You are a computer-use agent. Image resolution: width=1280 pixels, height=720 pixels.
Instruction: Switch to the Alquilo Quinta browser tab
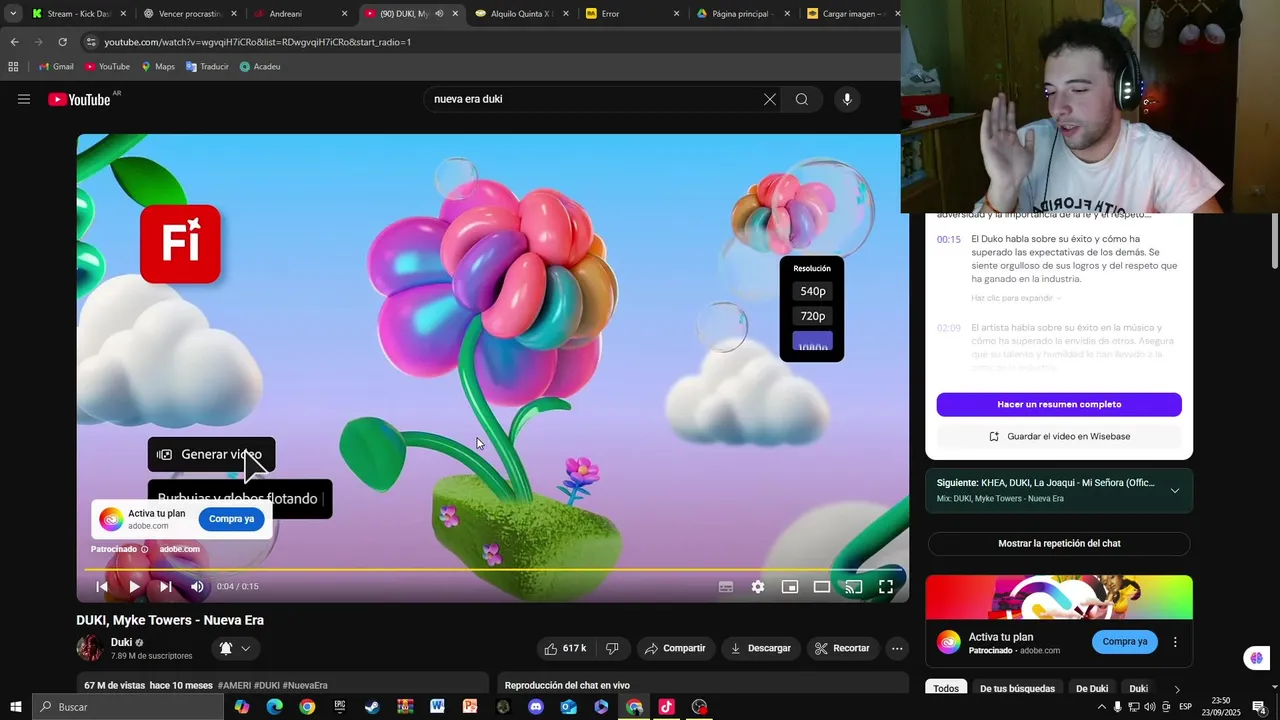coord(521,14)
